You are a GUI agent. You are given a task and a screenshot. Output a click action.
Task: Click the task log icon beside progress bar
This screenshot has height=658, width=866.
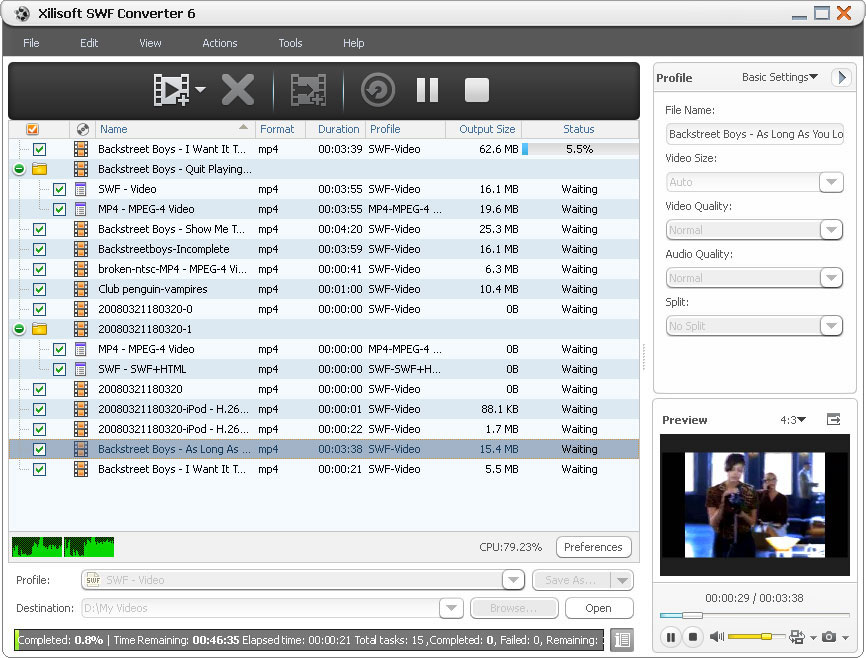(x=621, y=639)
